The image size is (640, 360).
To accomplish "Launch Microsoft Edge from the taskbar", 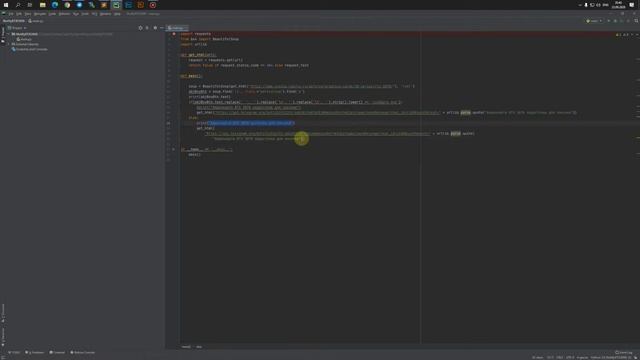I will [55, 5].
